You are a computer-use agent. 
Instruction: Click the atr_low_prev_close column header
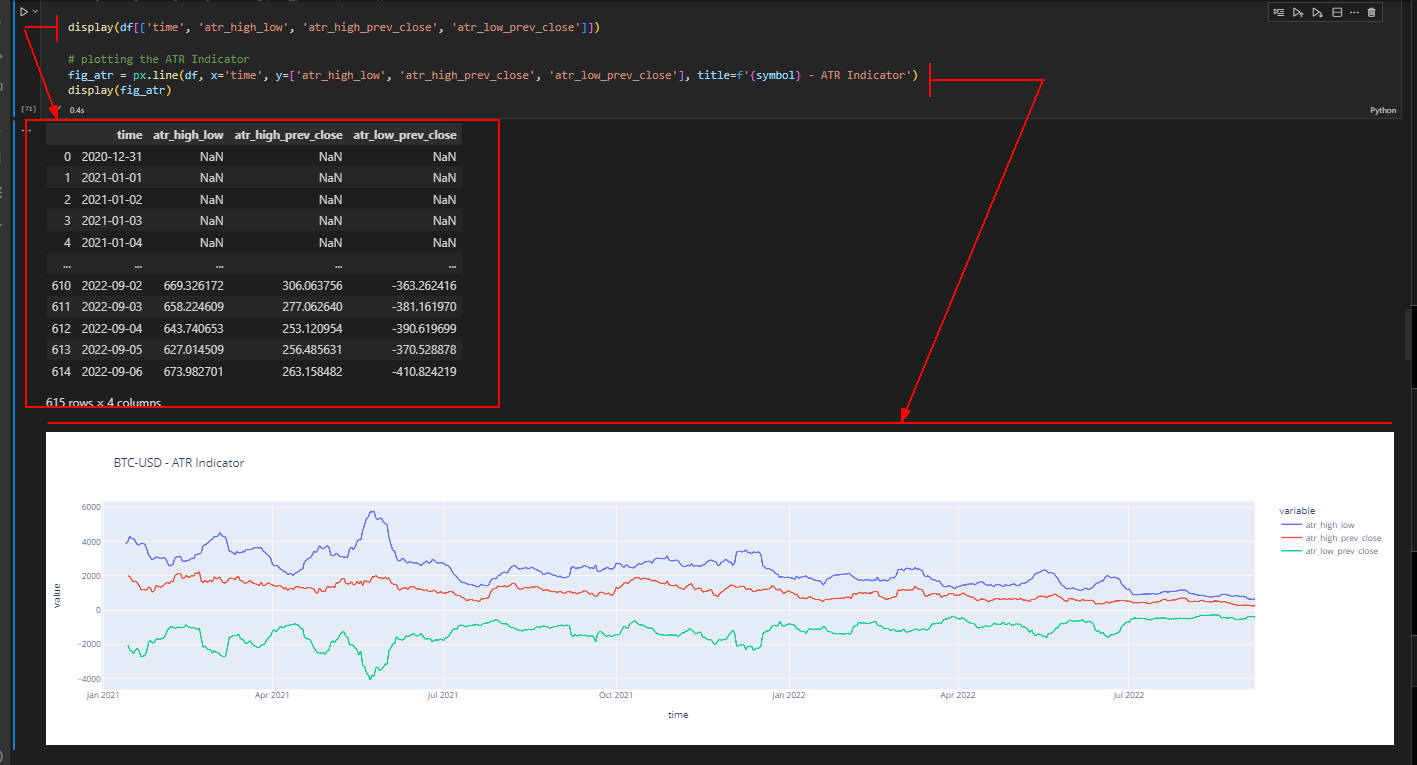404,135
